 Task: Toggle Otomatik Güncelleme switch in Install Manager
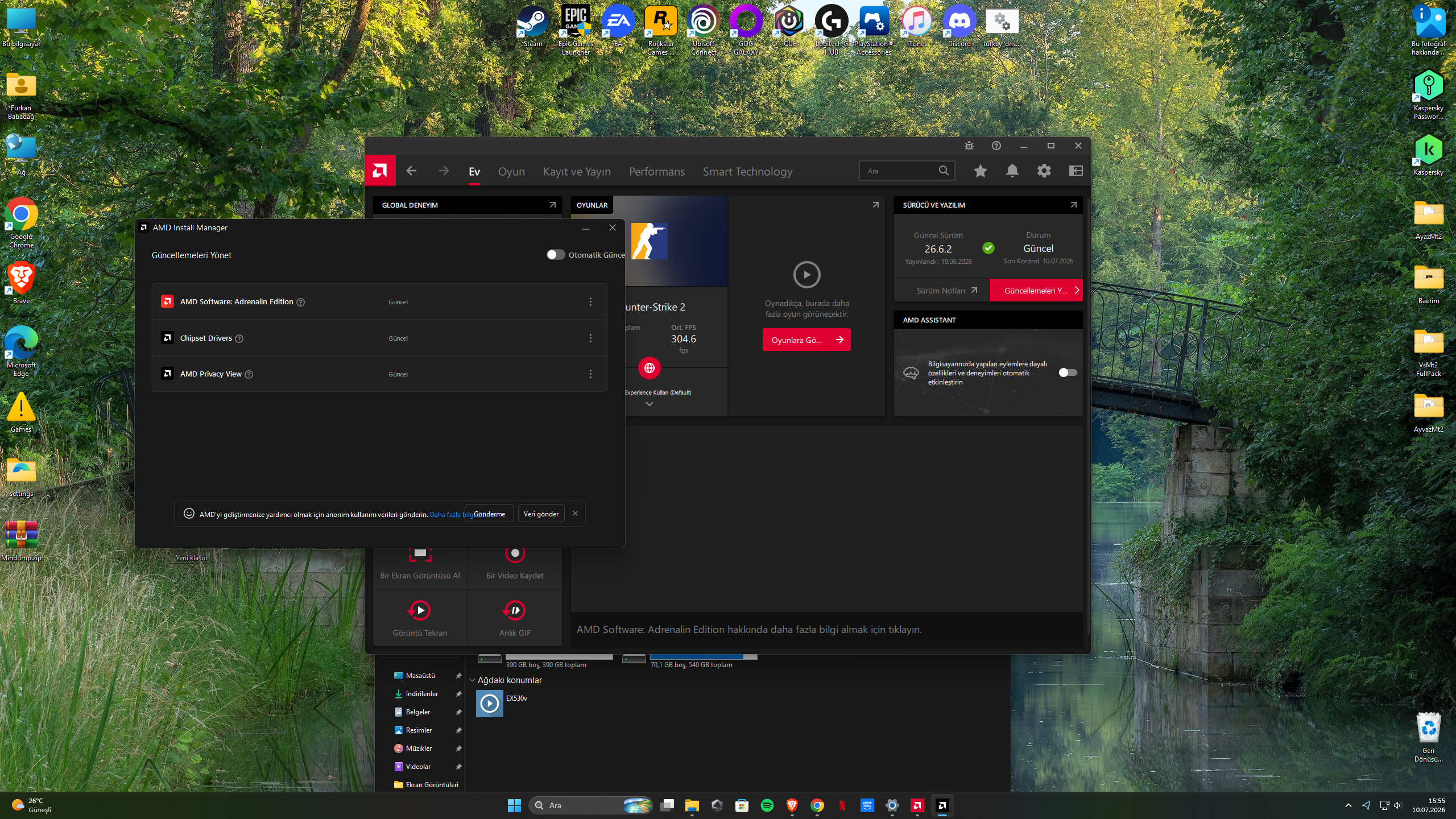(x=556, y=255)
